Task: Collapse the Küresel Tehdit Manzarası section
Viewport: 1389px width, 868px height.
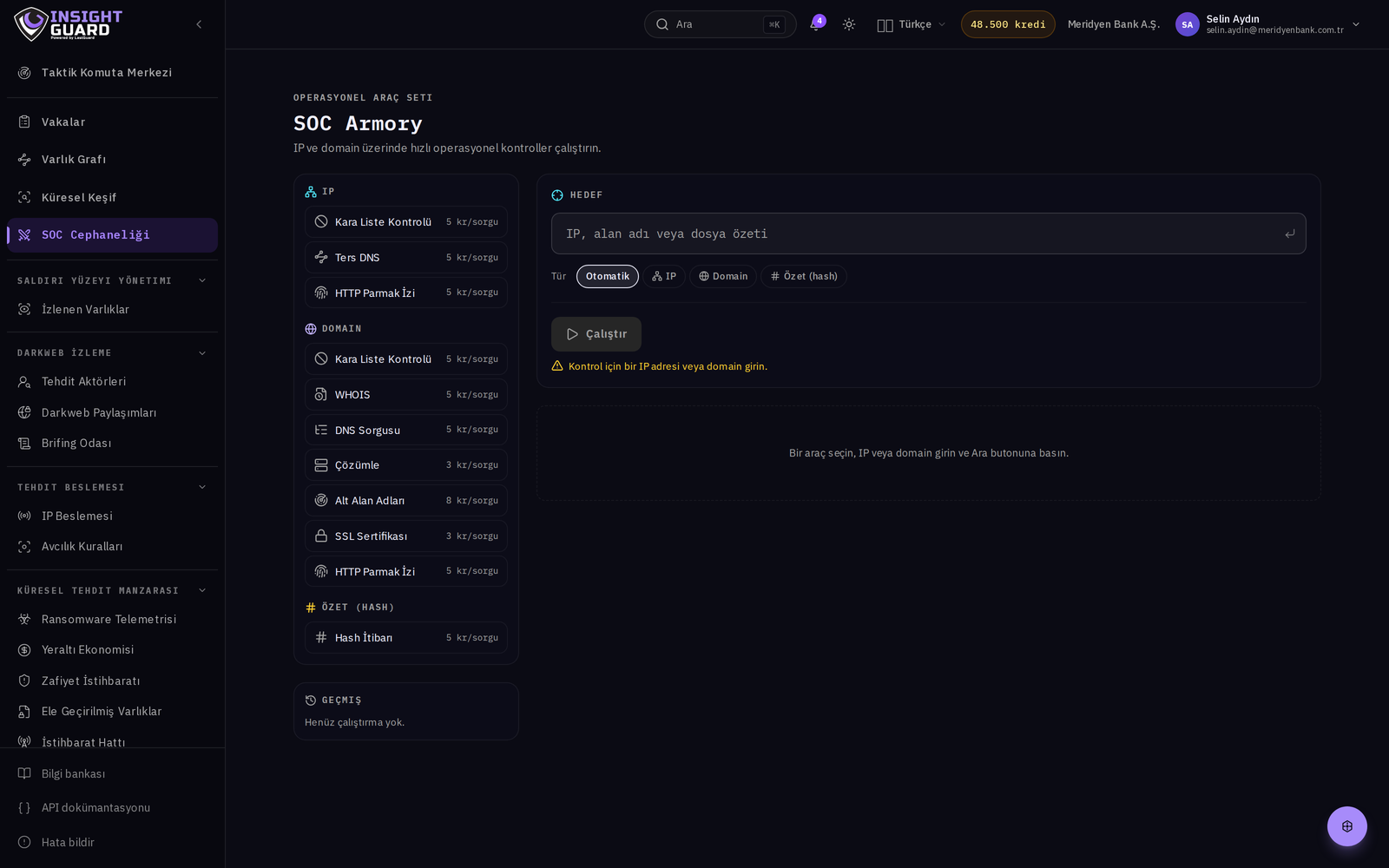Action: (x=112, y=591)
